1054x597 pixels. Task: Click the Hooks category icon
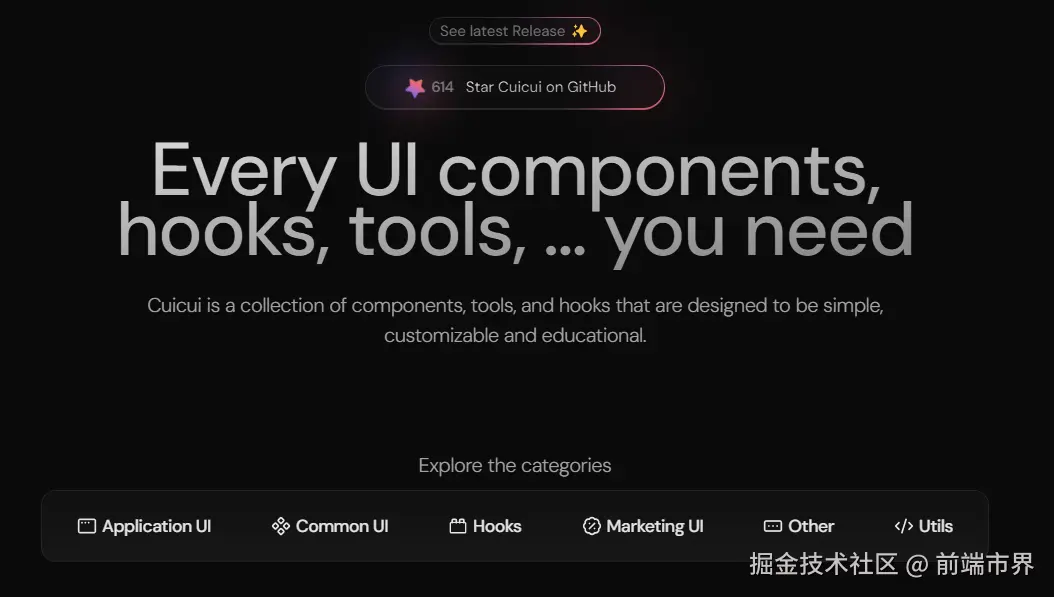click(x=458, y=526)
